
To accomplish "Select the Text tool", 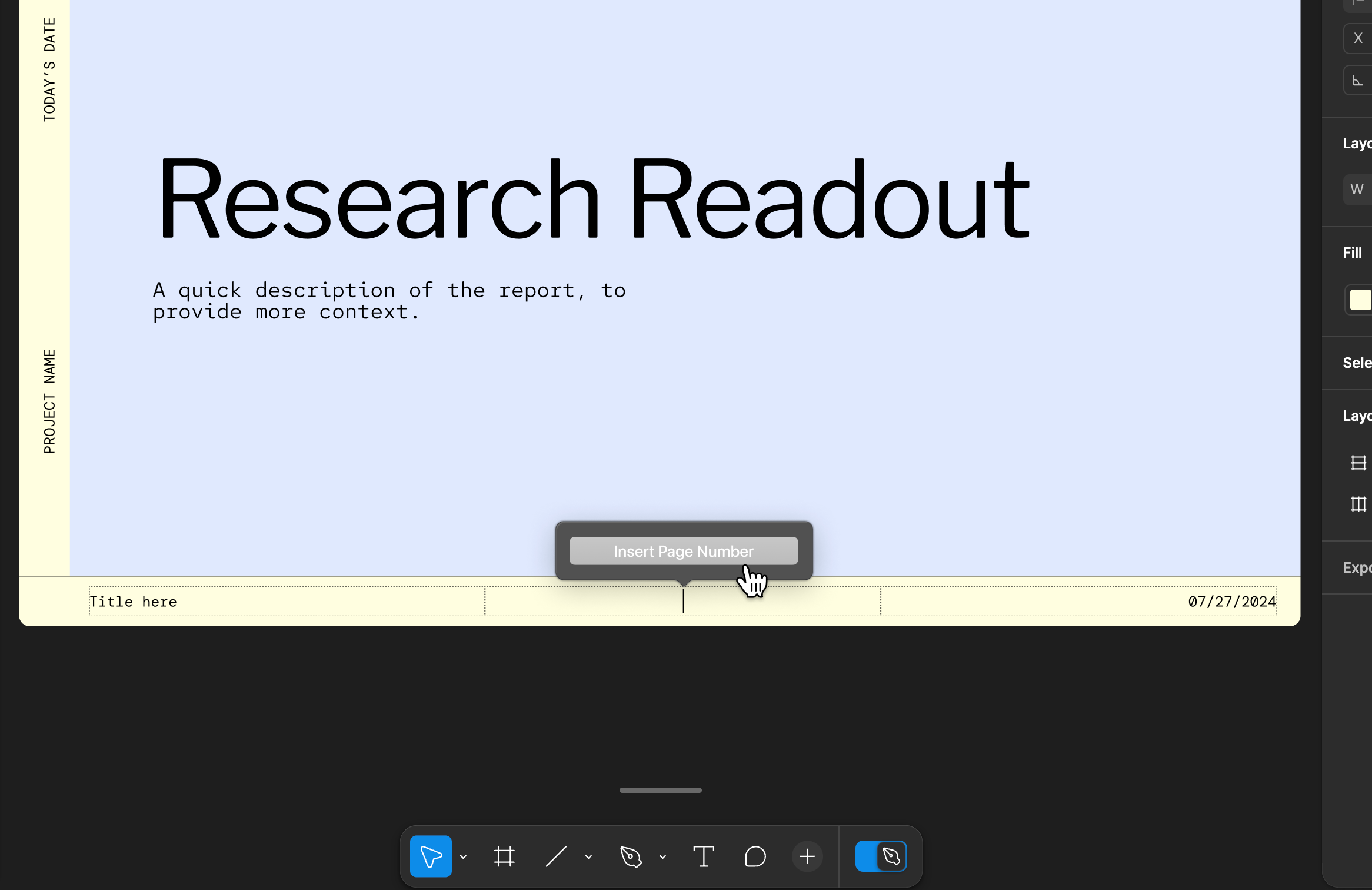I will coord(704,856).
